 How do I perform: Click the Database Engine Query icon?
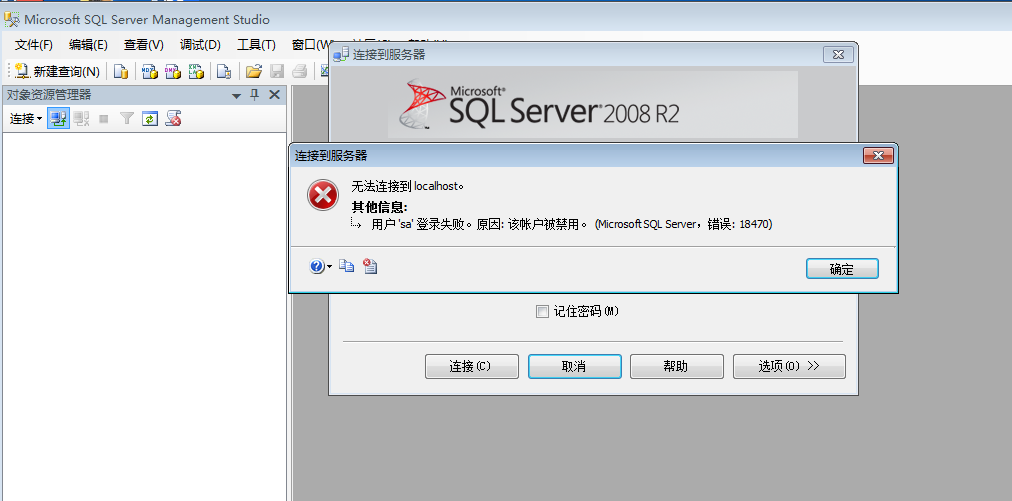121,71
